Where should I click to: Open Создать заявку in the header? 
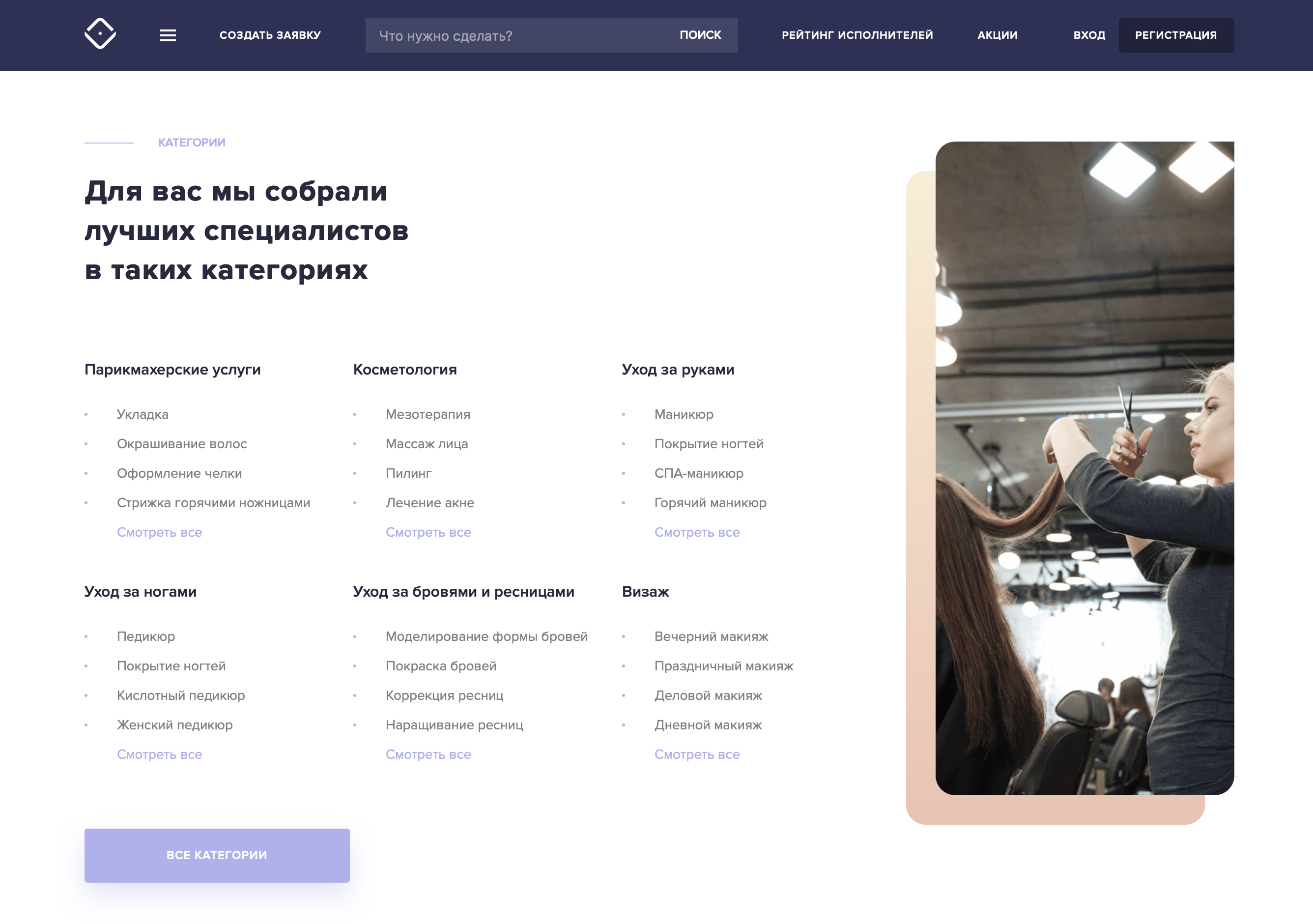pyautogui.click(x=270, y=35)
